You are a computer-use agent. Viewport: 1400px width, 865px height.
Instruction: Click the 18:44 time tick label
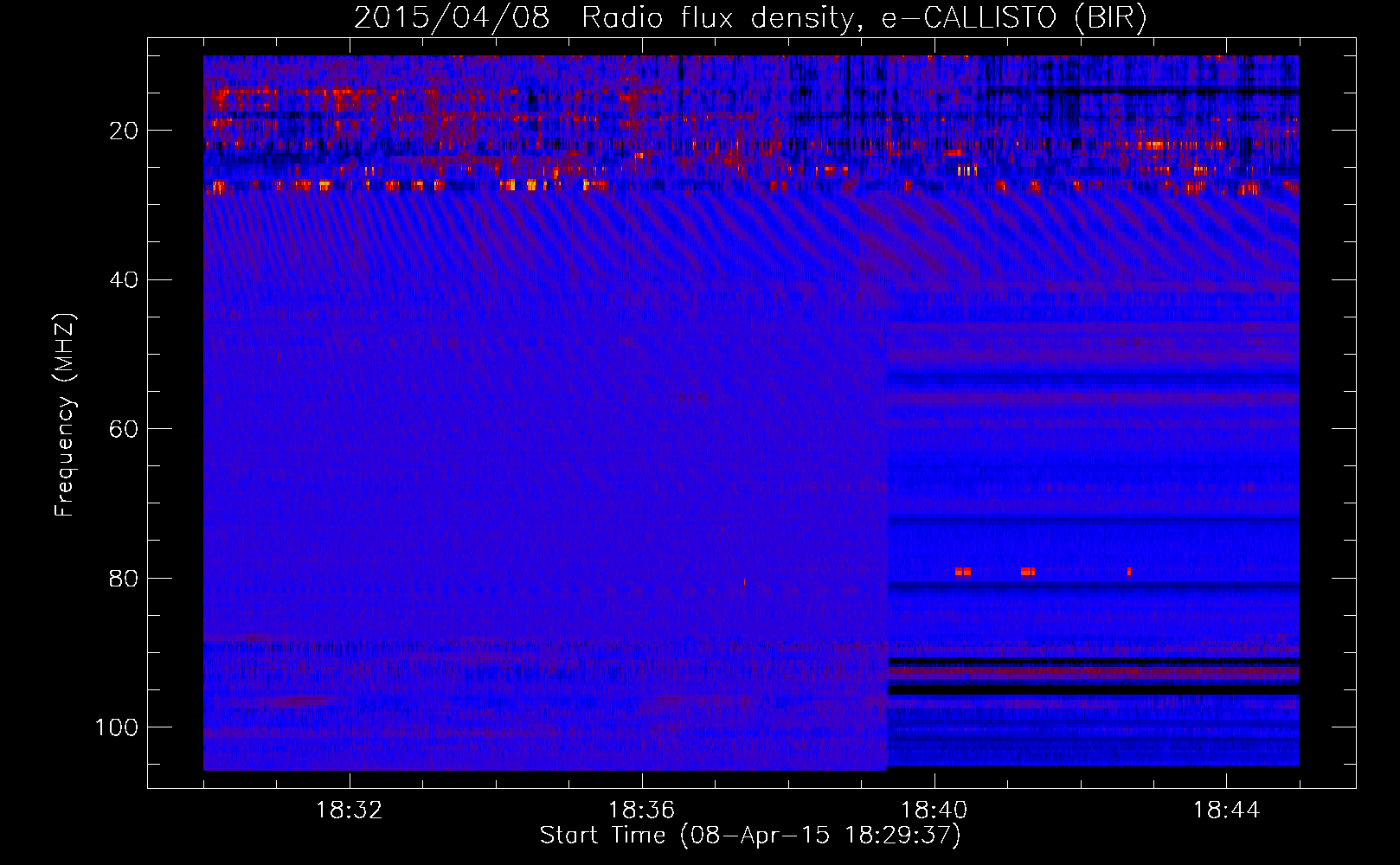1227,811
